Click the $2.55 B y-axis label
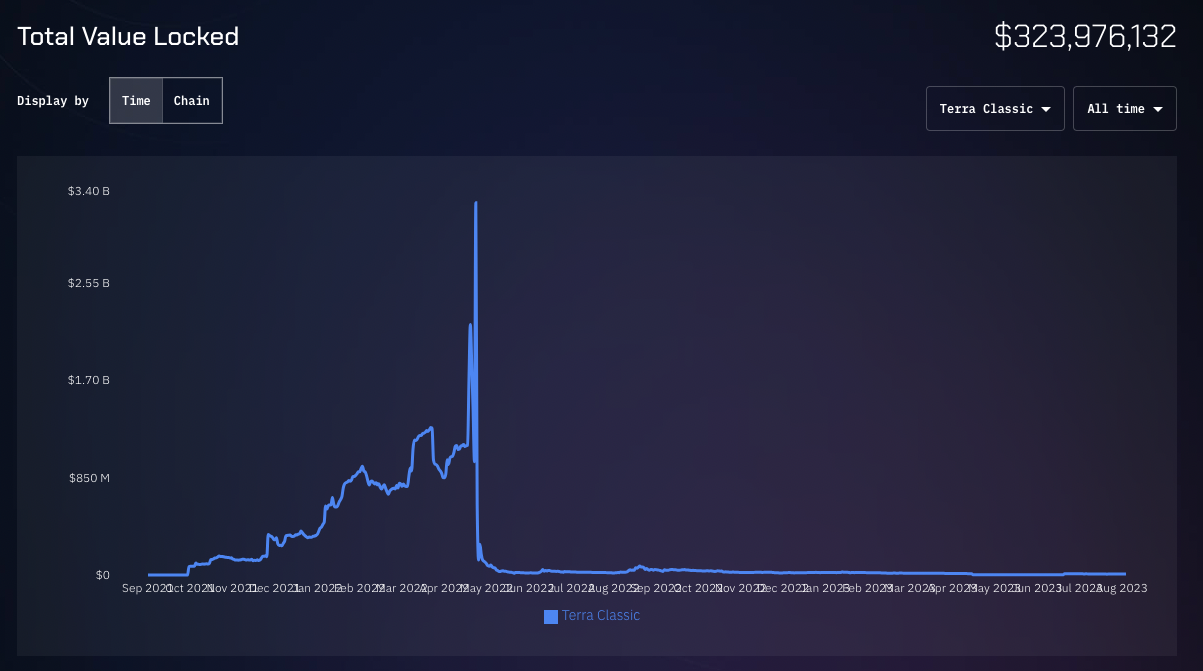The width and height of the screenshot is (1203, 671). coord(89,283)
